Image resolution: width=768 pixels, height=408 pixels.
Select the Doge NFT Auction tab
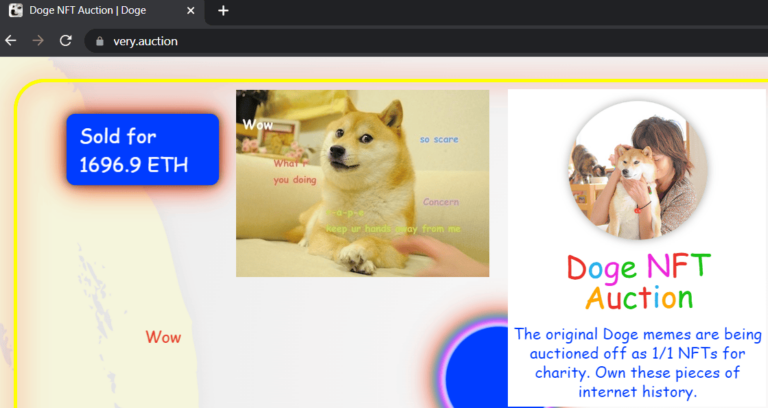click(104, 11)
